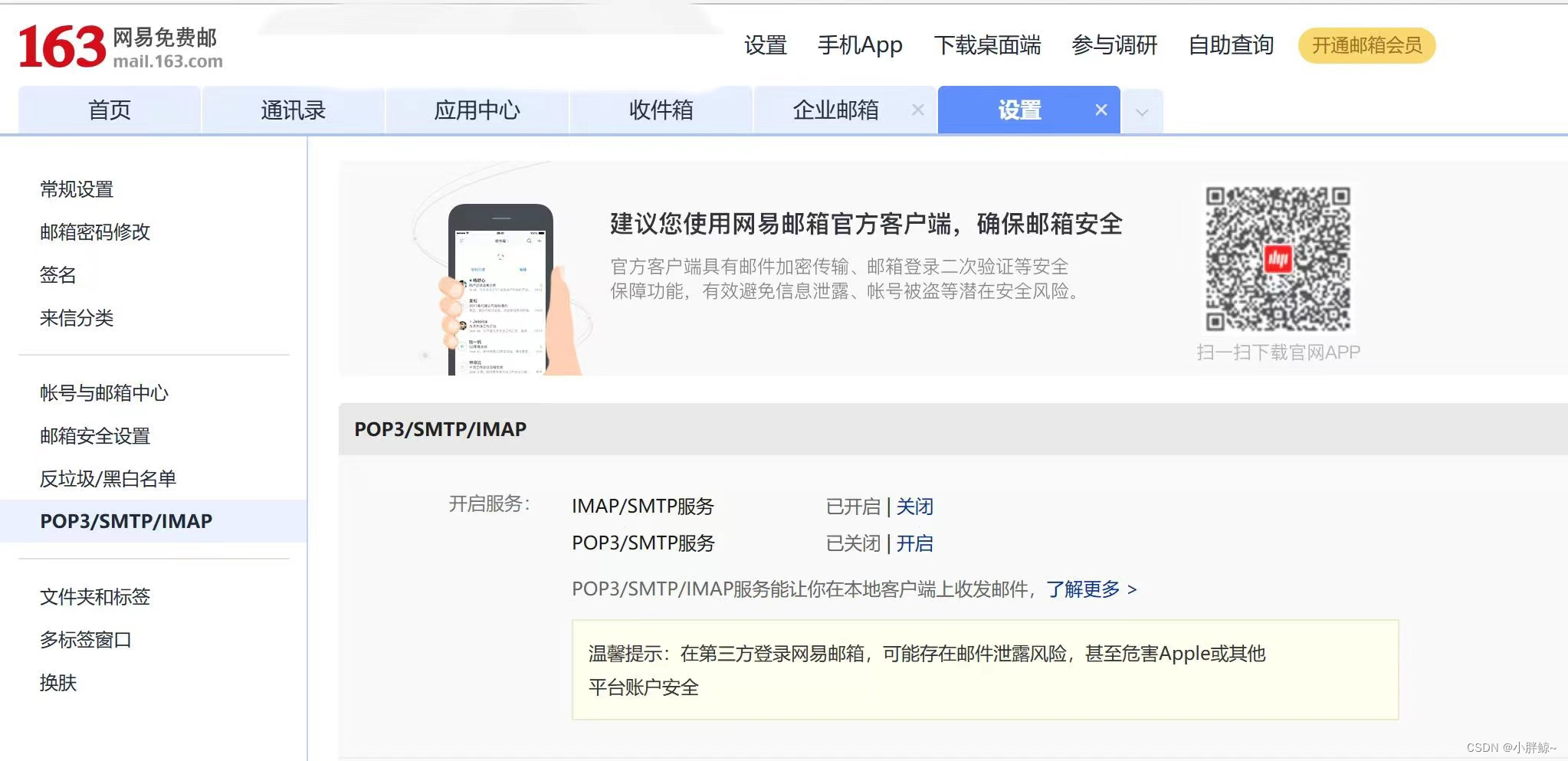Select the 企业邮箱 tab
Viewport: 1568px width, 761px height.
coord(835,110)
